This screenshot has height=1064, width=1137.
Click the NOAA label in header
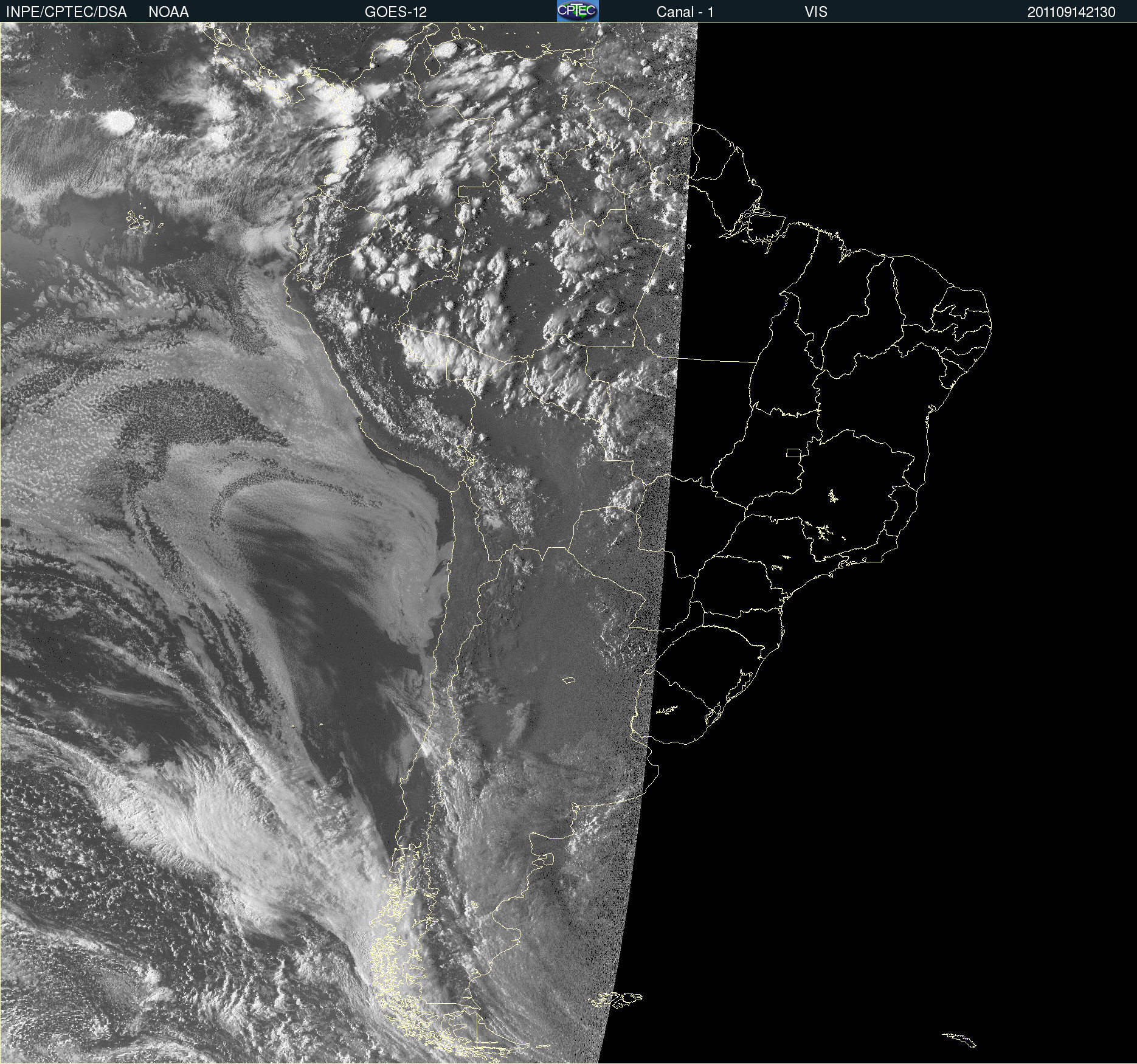pos(168,12)
